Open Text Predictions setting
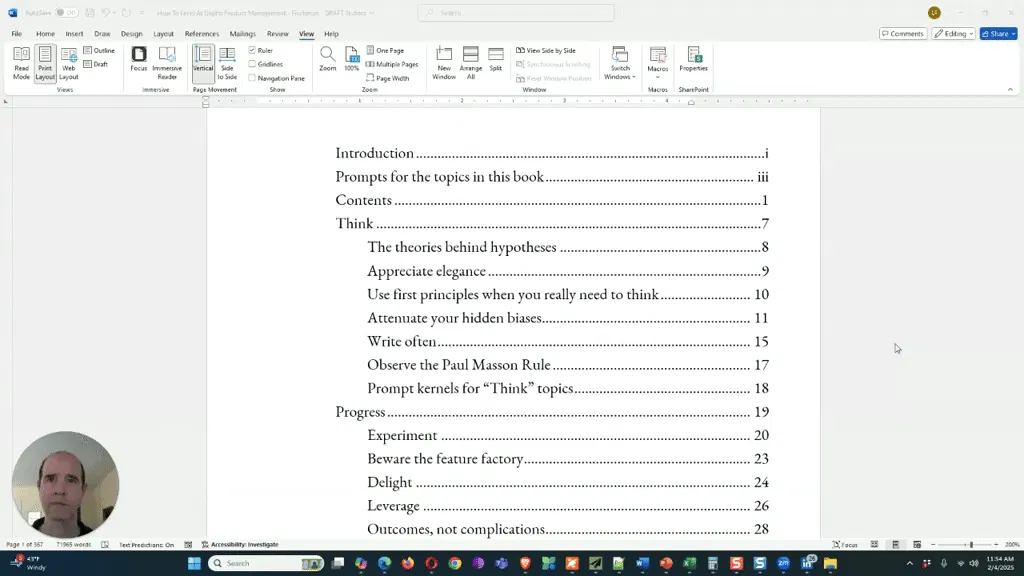Screen dimensions: 1024x576 [x=146, y=544]
